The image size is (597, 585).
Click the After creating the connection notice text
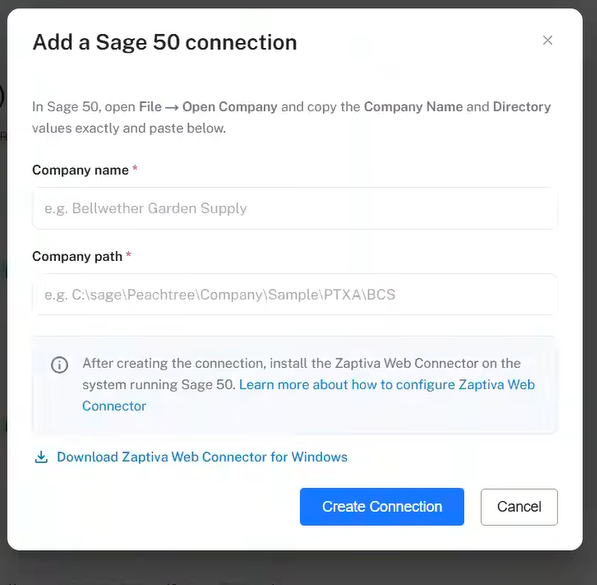(x=301, y=374)
